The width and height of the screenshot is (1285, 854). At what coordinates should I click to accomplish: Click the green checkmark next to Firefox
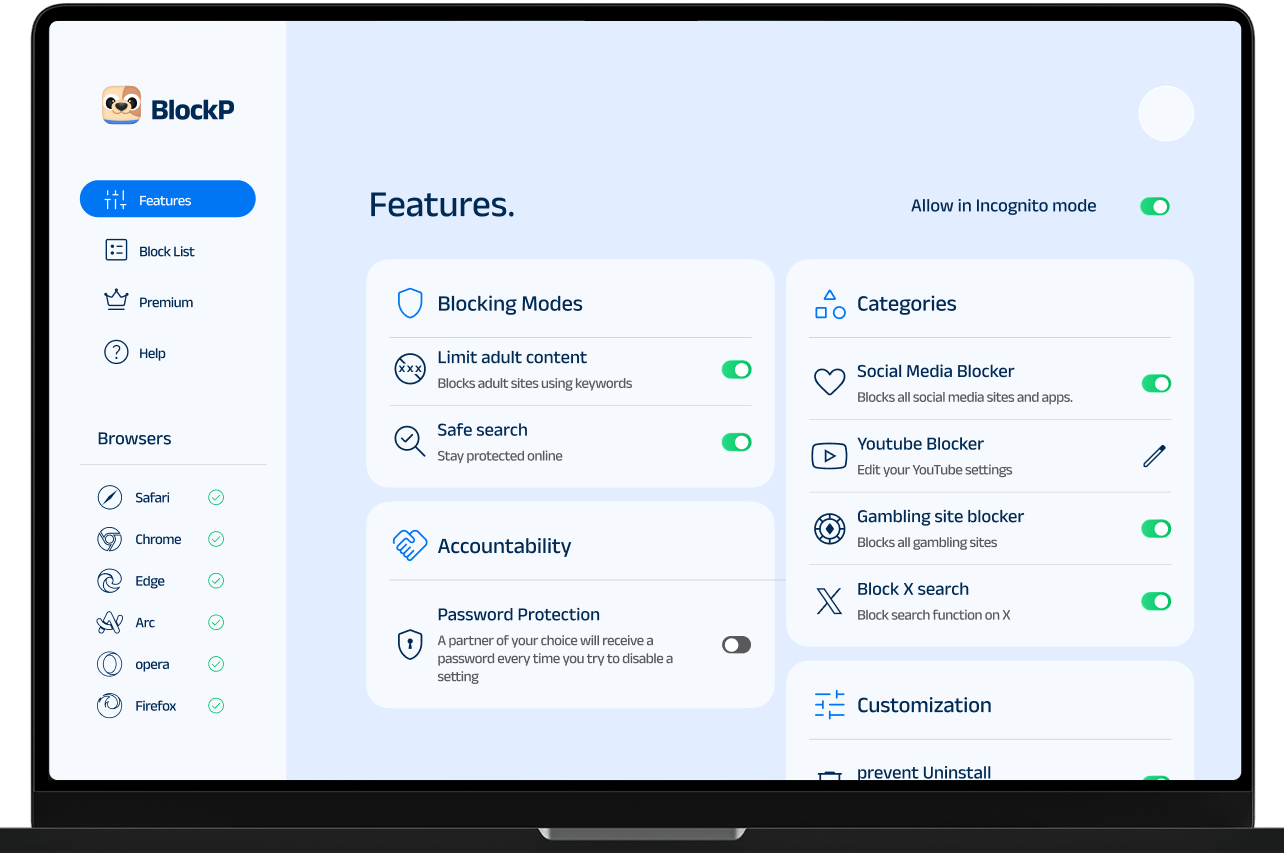tap(216, 705)
